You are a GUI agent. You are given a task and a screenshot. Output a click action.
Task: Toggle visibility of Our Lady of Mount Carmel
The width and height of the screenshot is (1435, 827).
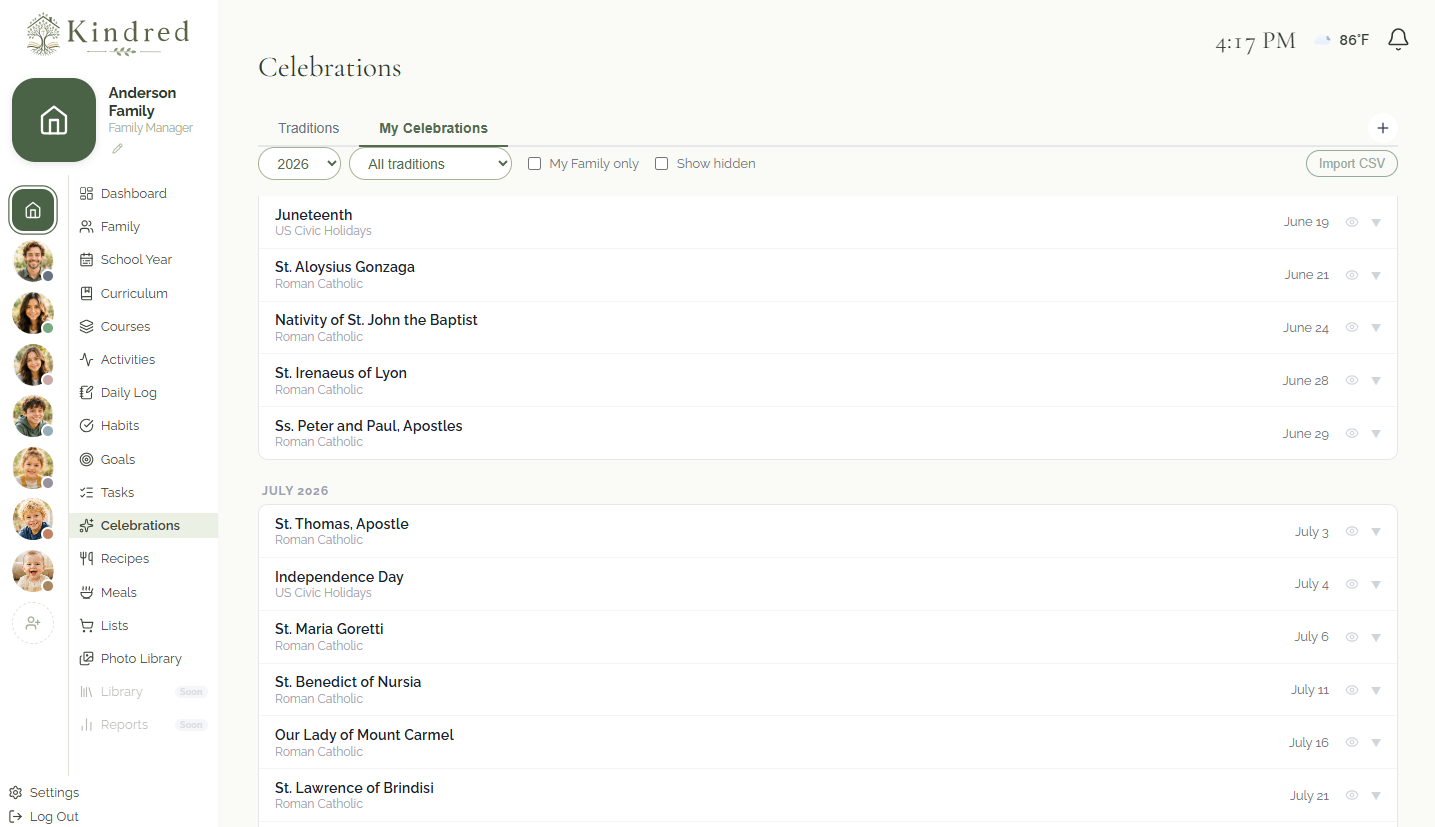click(1352, 742)
